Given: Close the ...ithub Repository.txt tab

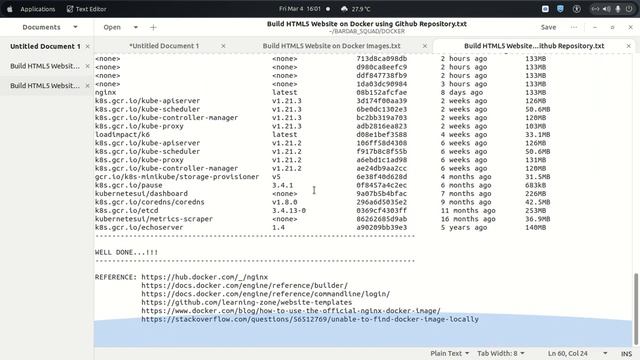Looking at the screenshot, I should (x=629, y=46).
